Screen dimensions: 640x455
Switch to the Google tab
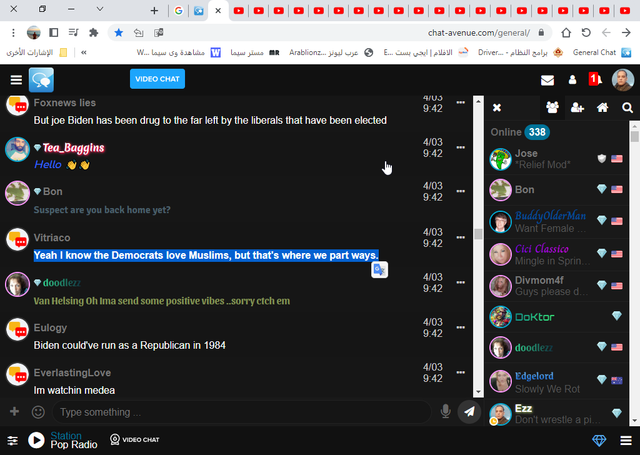click(x=178, y=11)
